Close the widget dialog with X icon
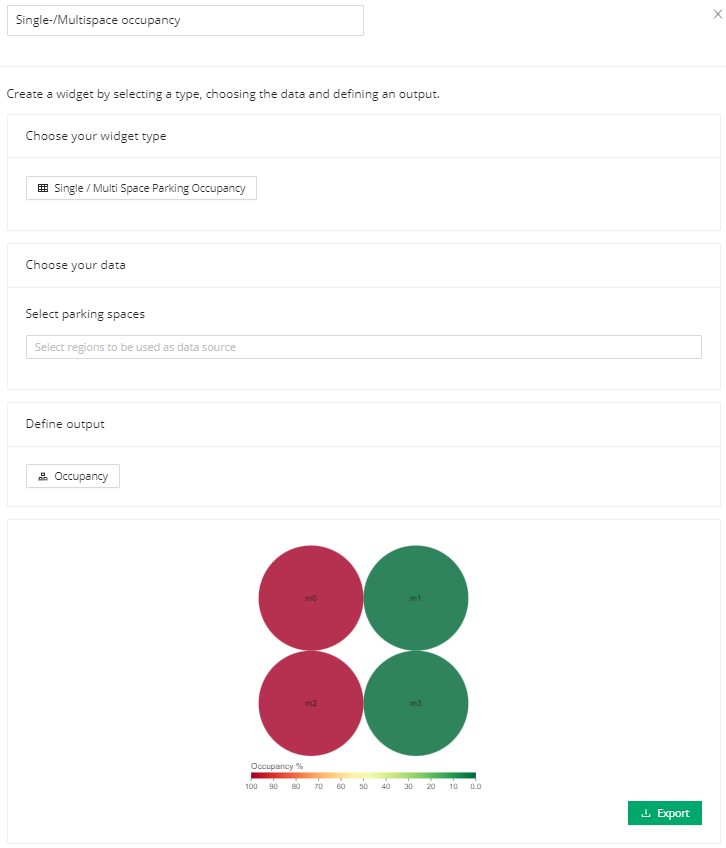The width and height of the screenshot is (726, 848). click(x=718, y=15)
